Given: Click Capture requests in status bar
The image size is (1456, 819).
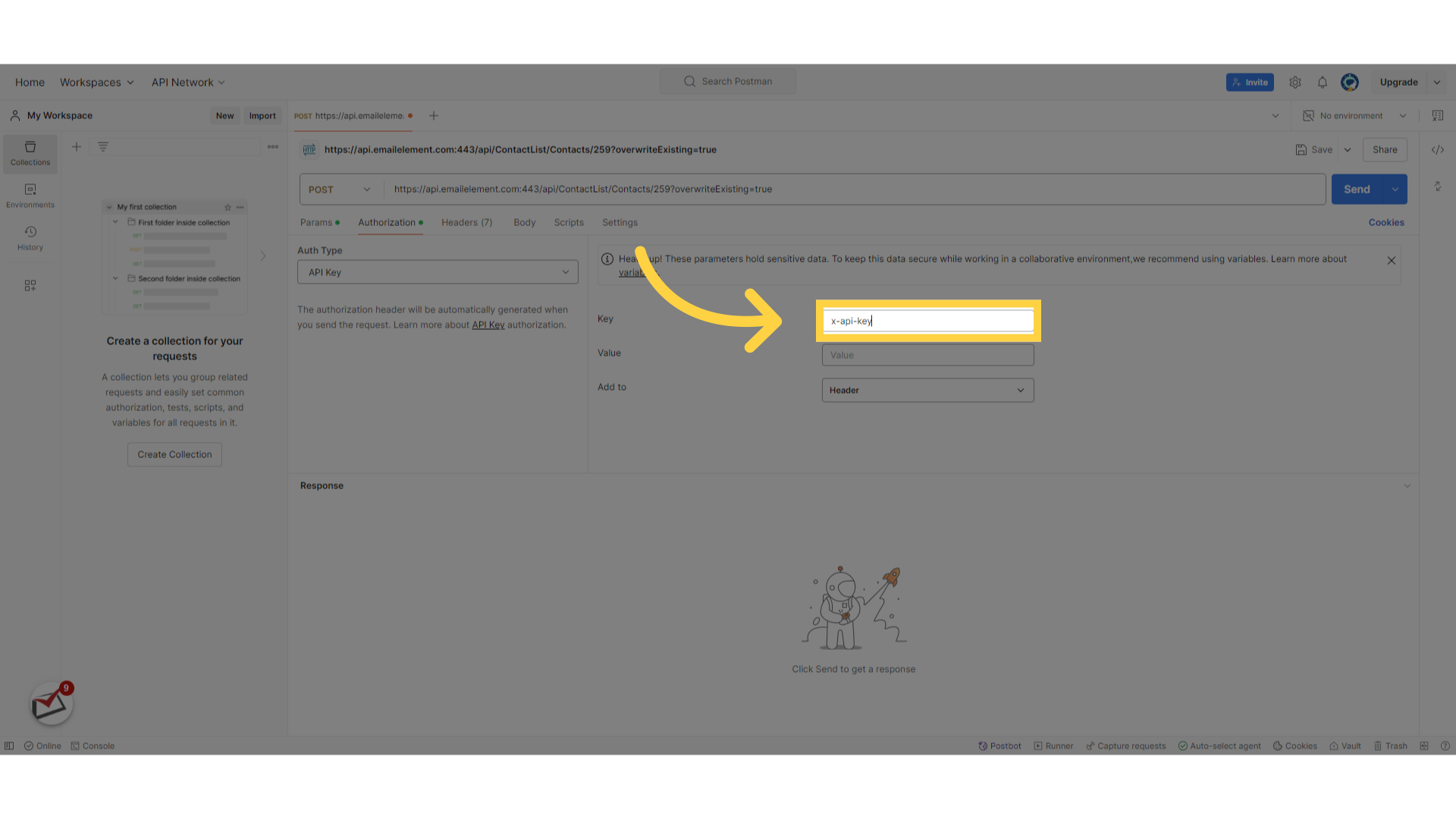Looking at the screenshot, I should 1126,746.
